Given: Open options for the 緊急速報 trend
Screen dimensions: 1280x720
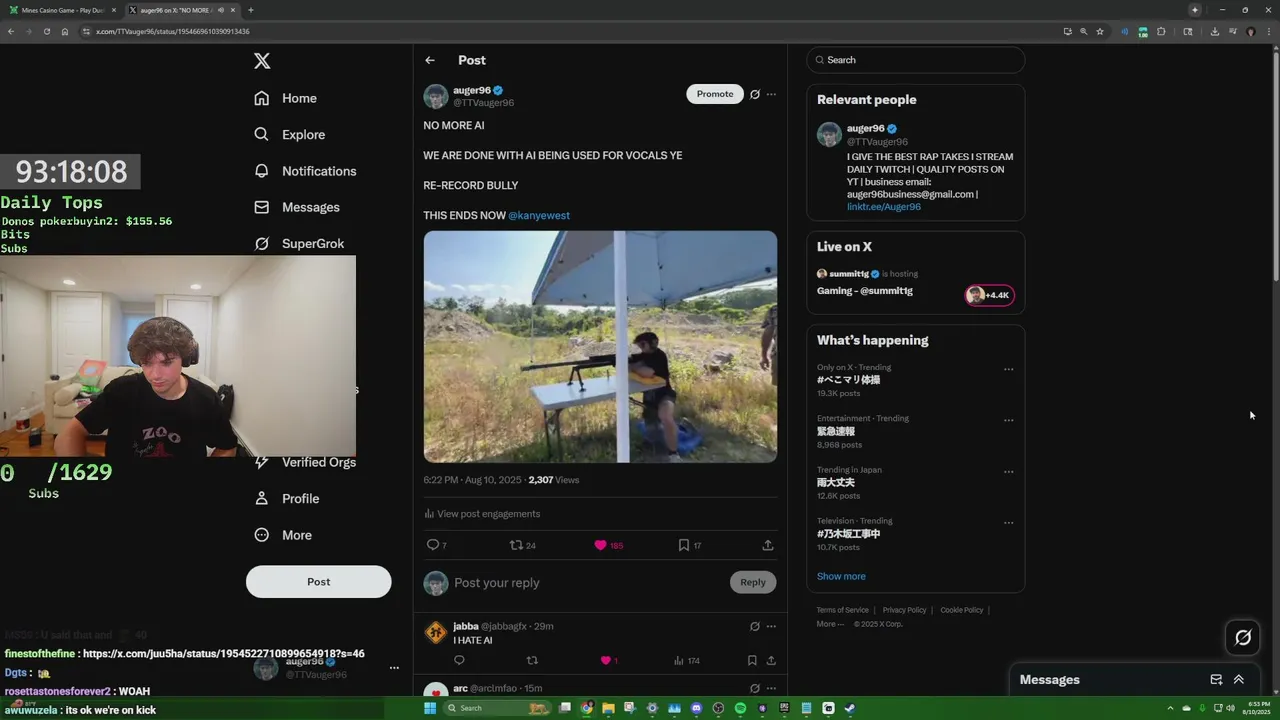Looking at the screenshot, I should [1008, 420].
